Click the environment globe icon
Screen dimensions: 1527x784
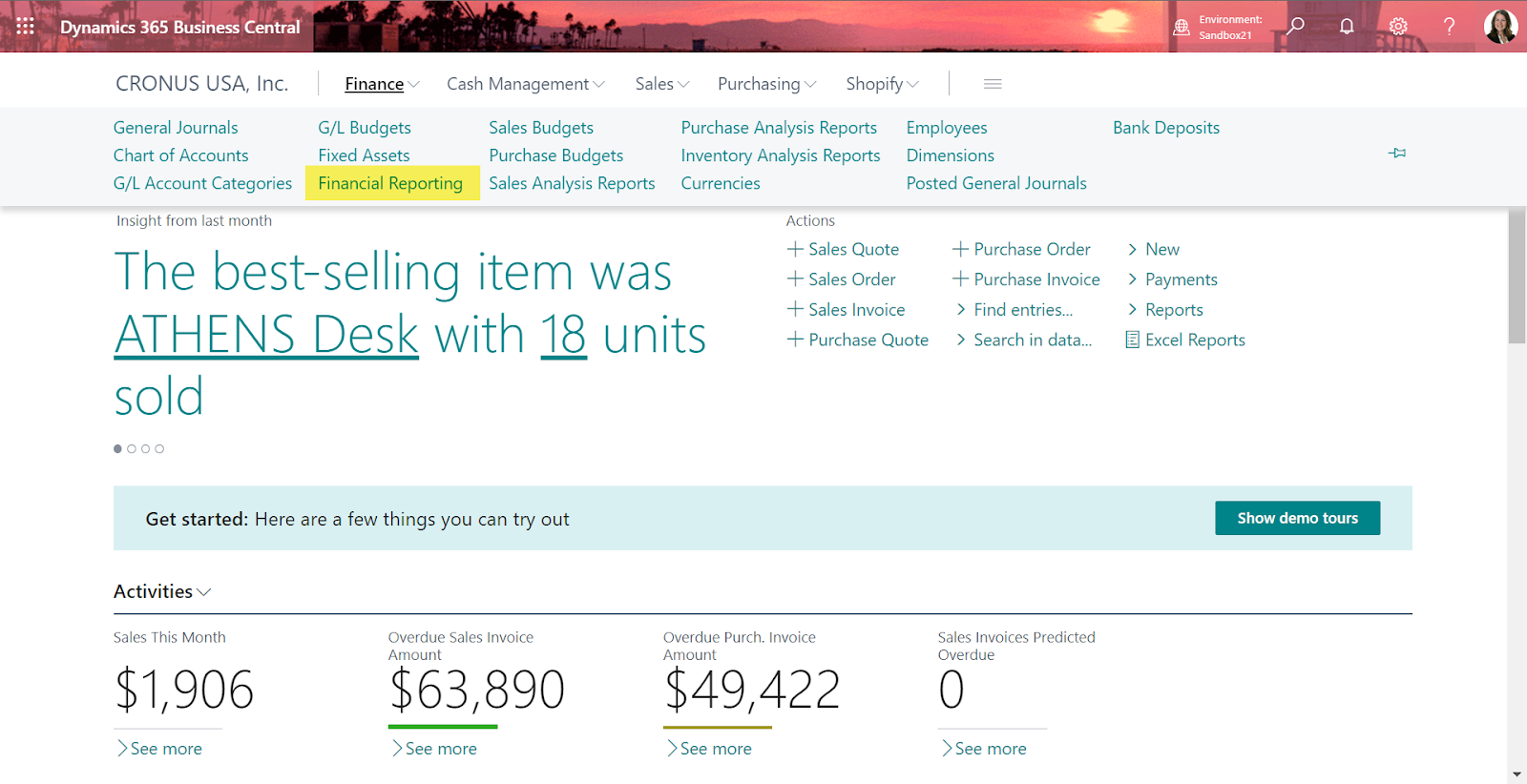[1182, 27]
